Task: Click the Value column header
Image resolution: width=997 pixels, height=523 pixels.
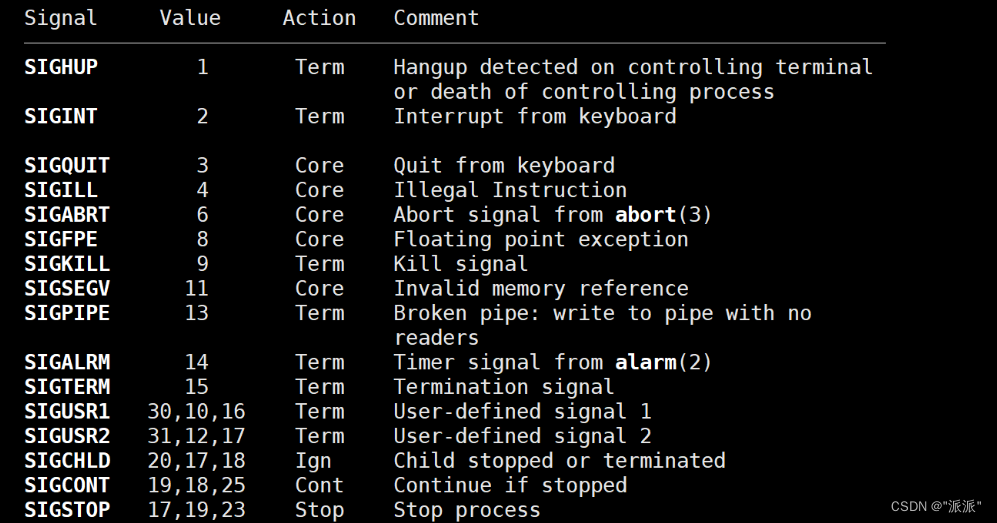Action: pos(190,18)
